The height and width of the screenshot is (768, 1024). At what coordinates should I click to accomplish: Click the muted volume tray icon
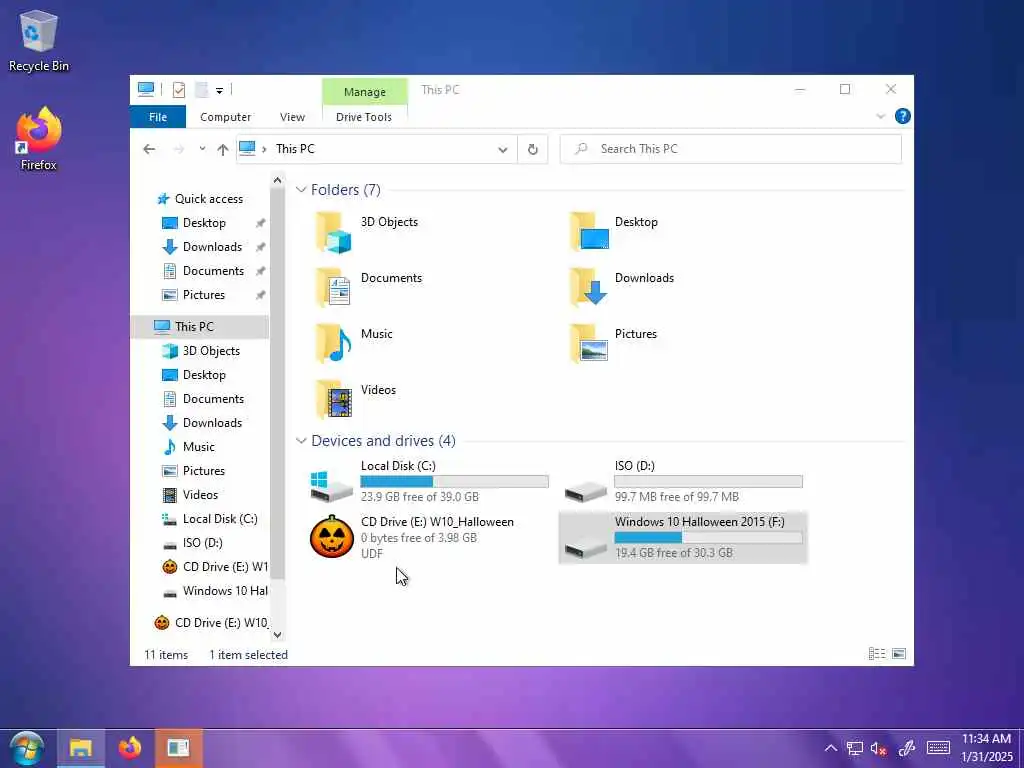[x=878, y=748]
